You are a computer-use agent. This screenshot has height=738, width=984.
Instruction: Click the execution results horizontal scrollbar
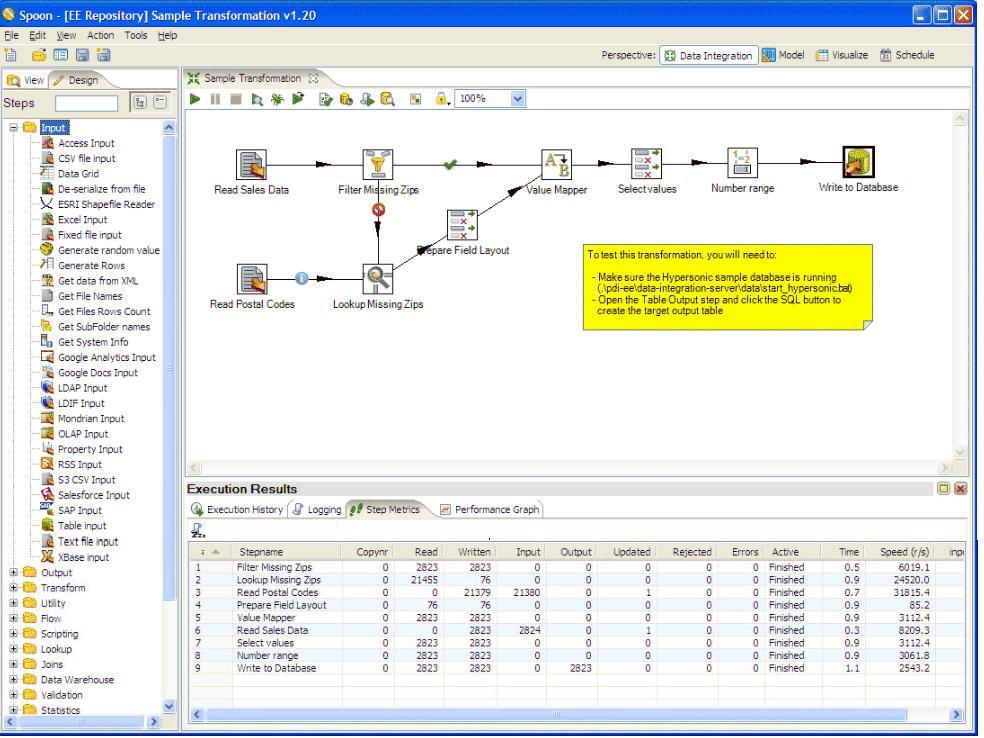coord(556,714)
